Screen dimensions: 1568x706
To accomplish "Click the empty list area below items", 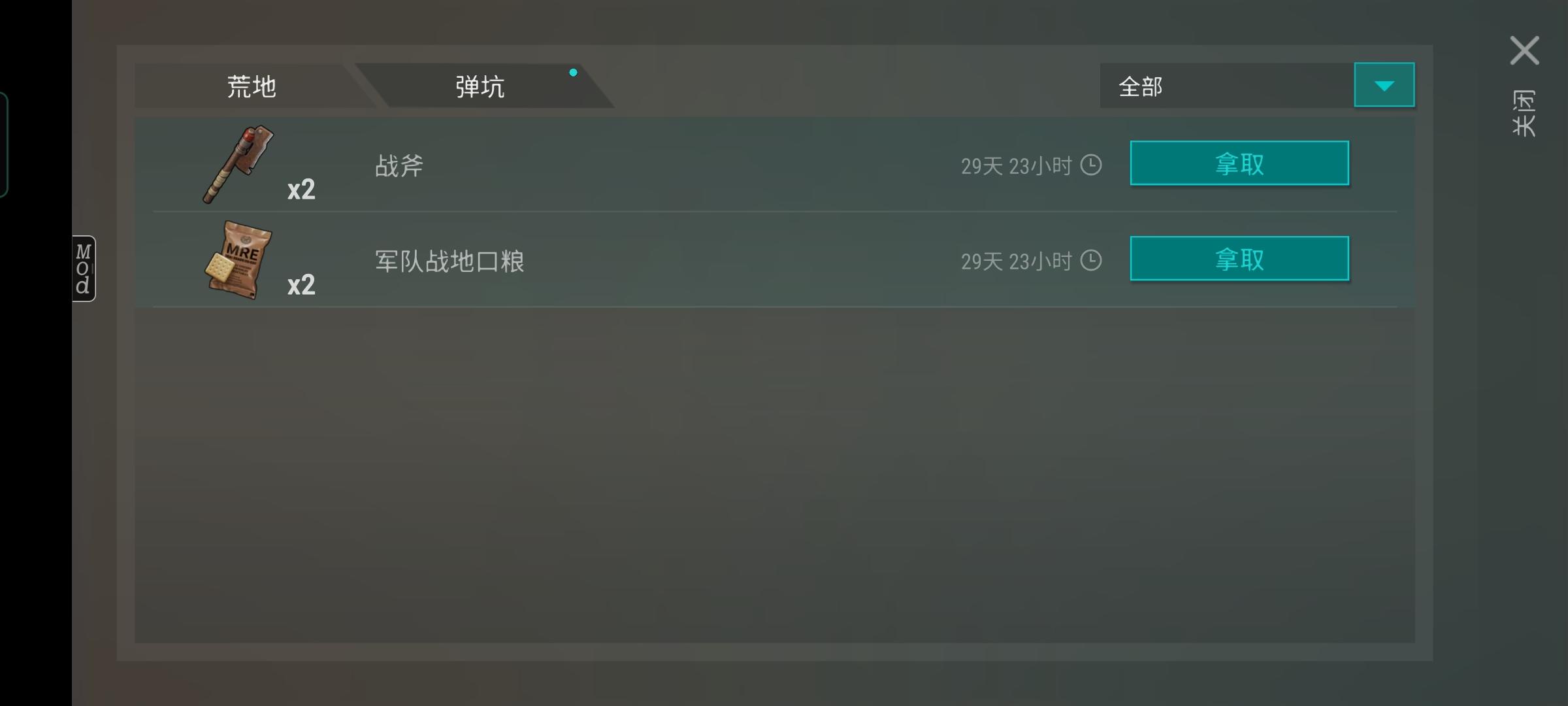I will coord(774,475).
